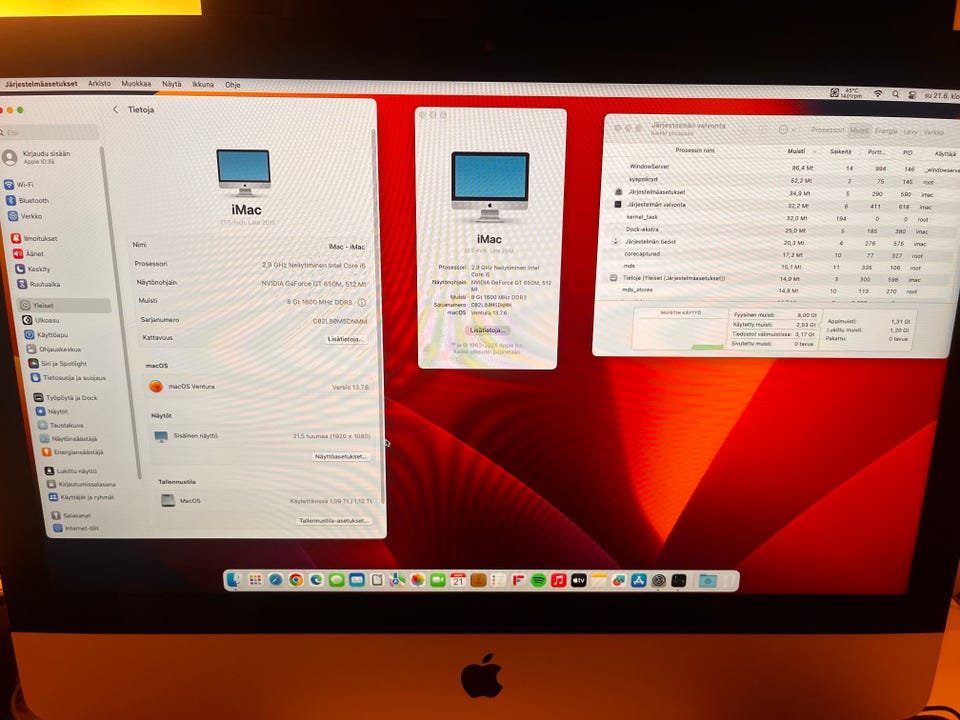Click Prosessin nimi column header
The width and height of the screenshot is (960, 720).
pyautogui.click(x=694, y=150)
